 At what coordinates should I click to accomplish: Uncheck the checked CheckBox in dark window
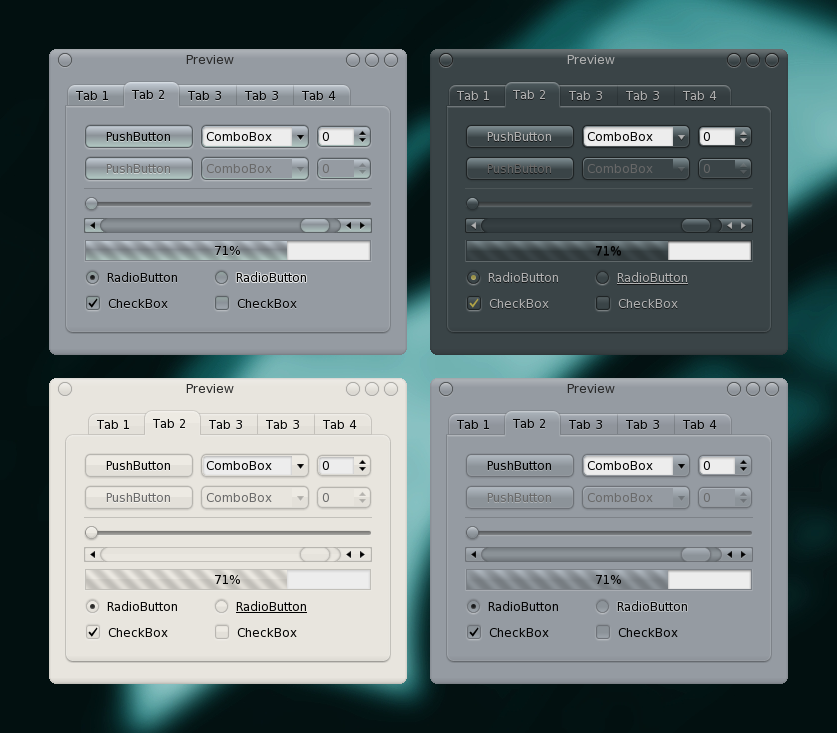(474, 304)
